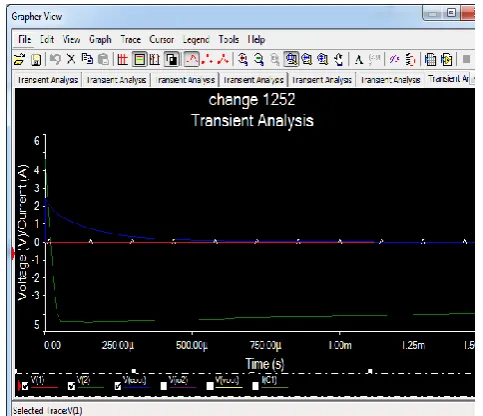
Task: Click the Voltage/Current vertical axis label
Action: (x=23, y=232)
